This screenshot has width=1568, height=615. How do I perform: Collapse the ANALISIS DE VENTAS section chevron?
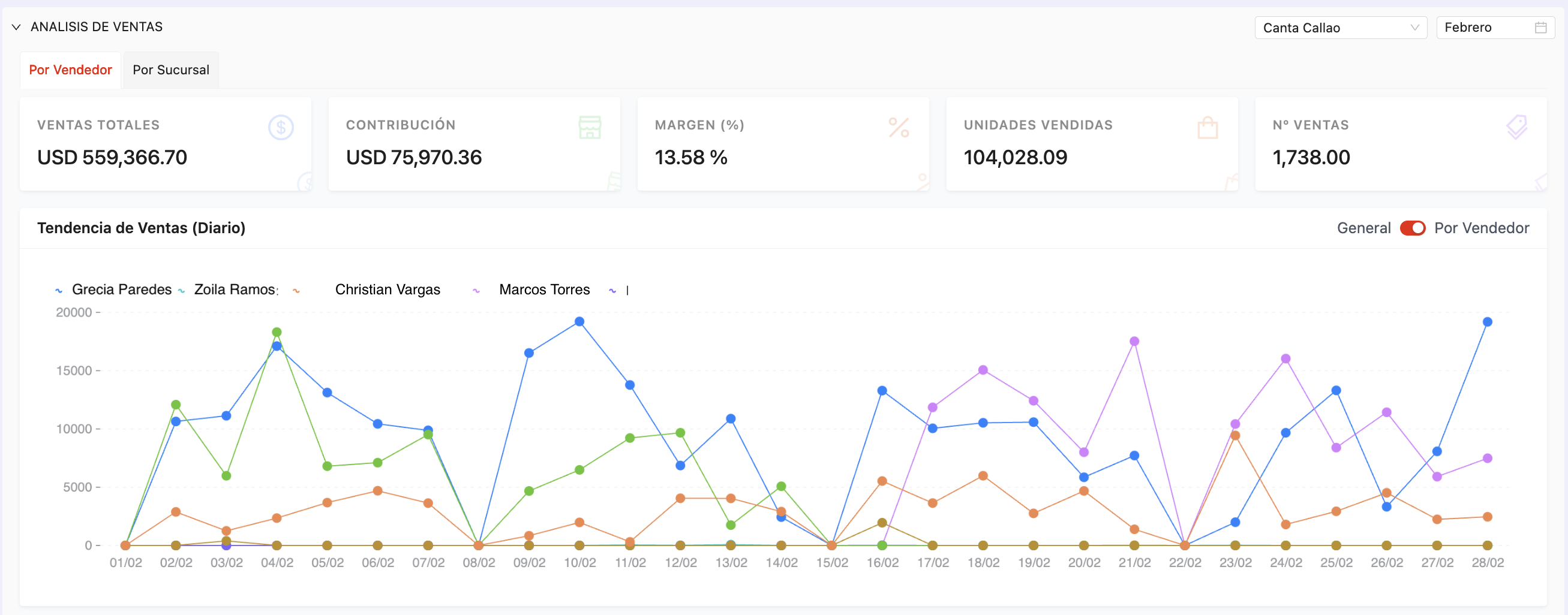(x=16, y=27)
